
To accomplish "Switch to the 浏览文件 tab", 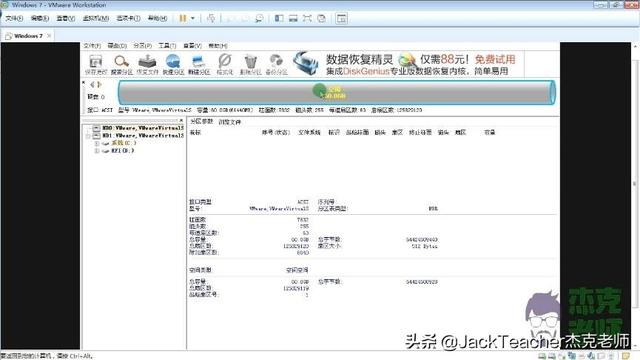I will pos(230,122).
